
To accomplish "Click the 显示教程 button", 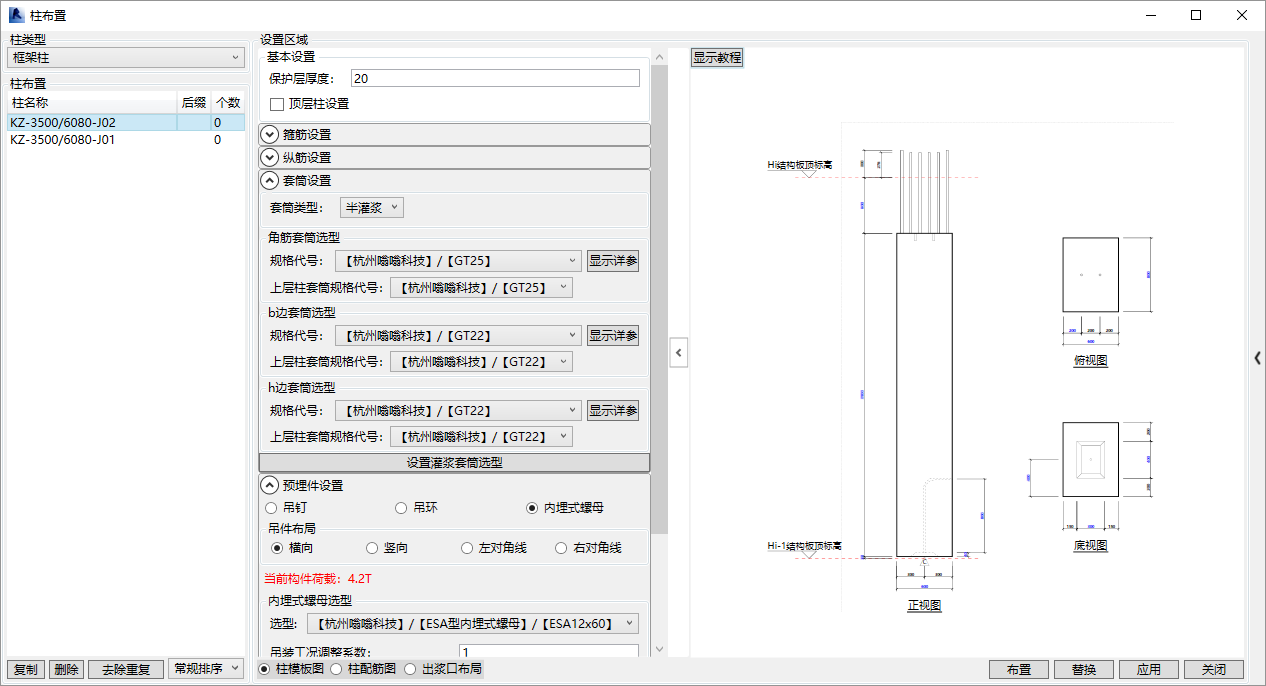I will tap(717, 58).
